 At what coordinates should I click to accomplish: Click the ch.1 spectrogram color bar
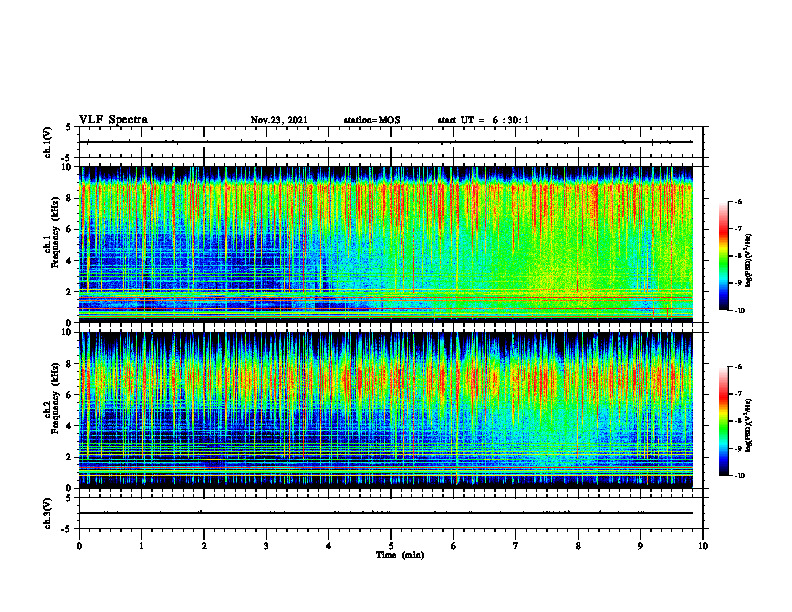coord(724,256)
